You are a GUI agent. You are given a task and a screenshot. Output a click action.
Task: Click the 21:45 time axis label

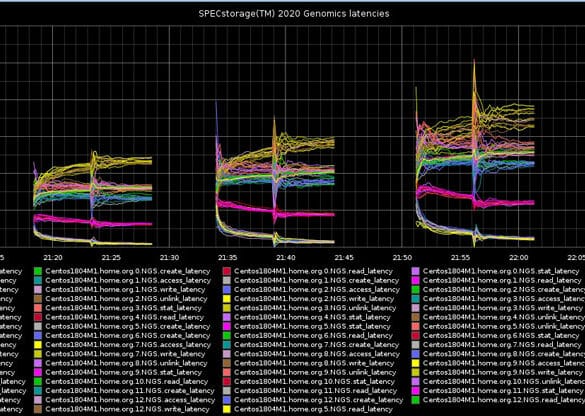[x=344, y=258]
